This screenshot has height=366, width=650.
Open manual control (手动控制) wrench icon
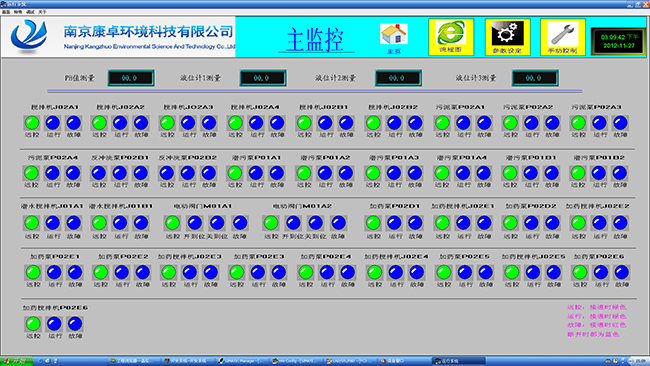point(563,37)
